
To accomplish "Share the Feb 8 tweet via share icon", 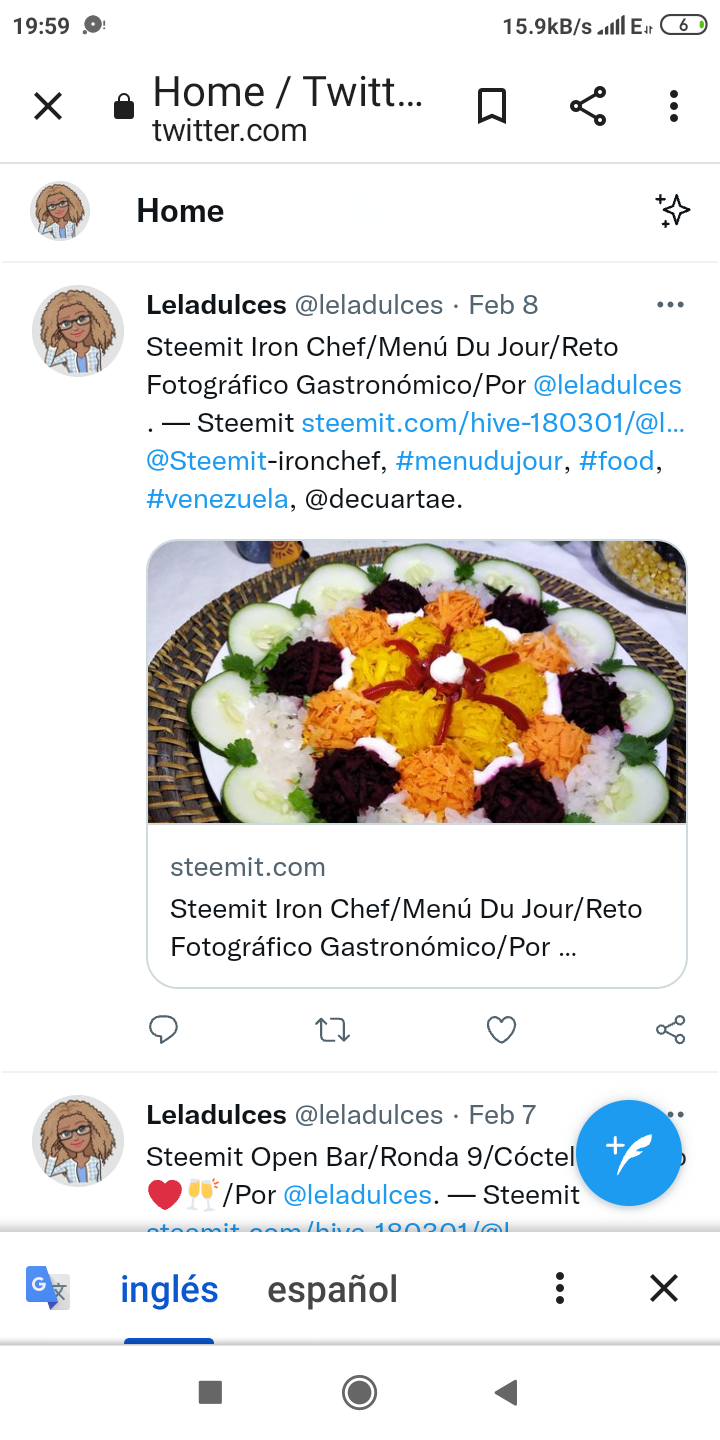I will click(670, 1029).
